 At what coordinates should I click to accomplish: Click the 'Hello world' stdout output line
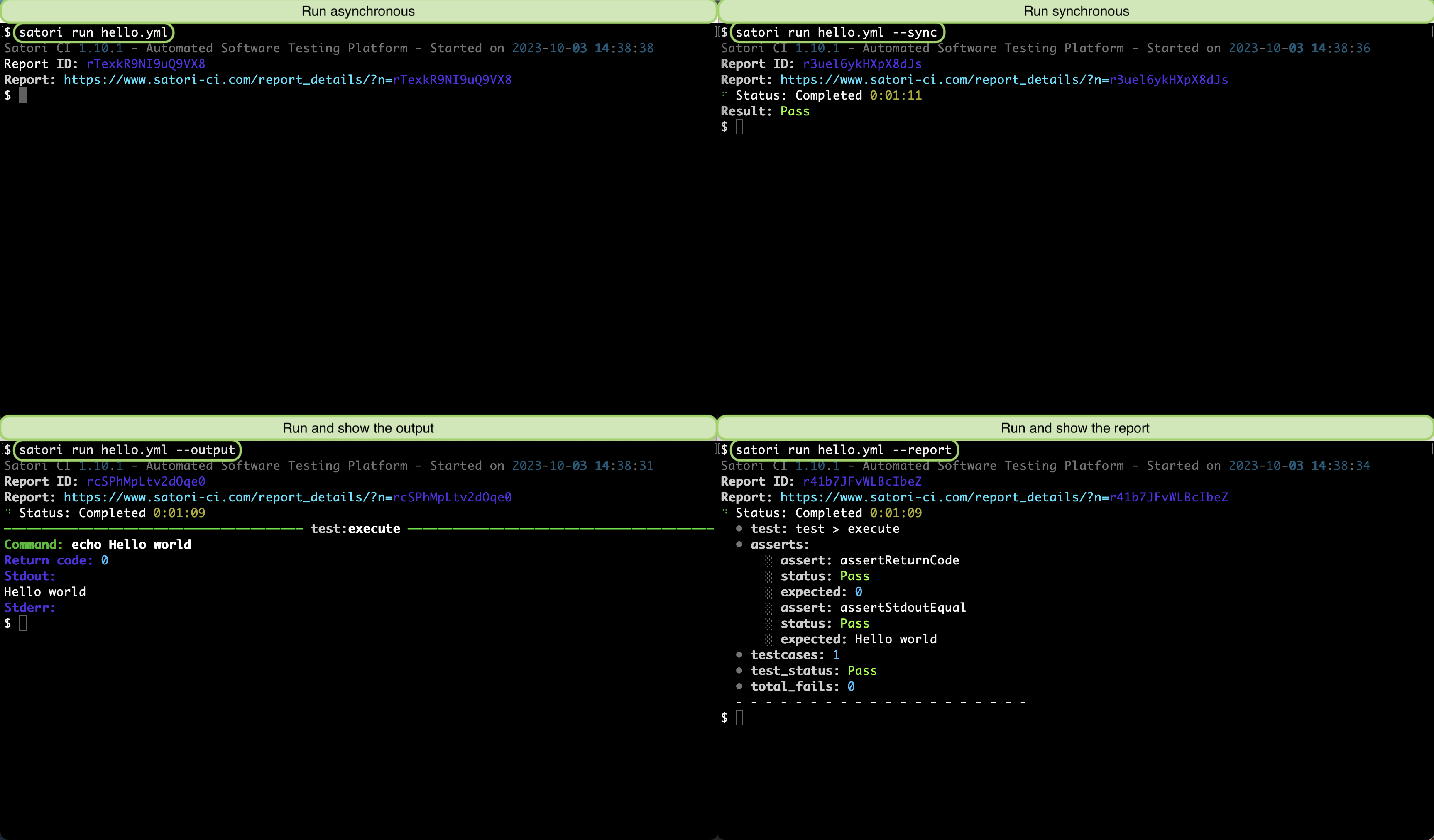click(45, 592)
